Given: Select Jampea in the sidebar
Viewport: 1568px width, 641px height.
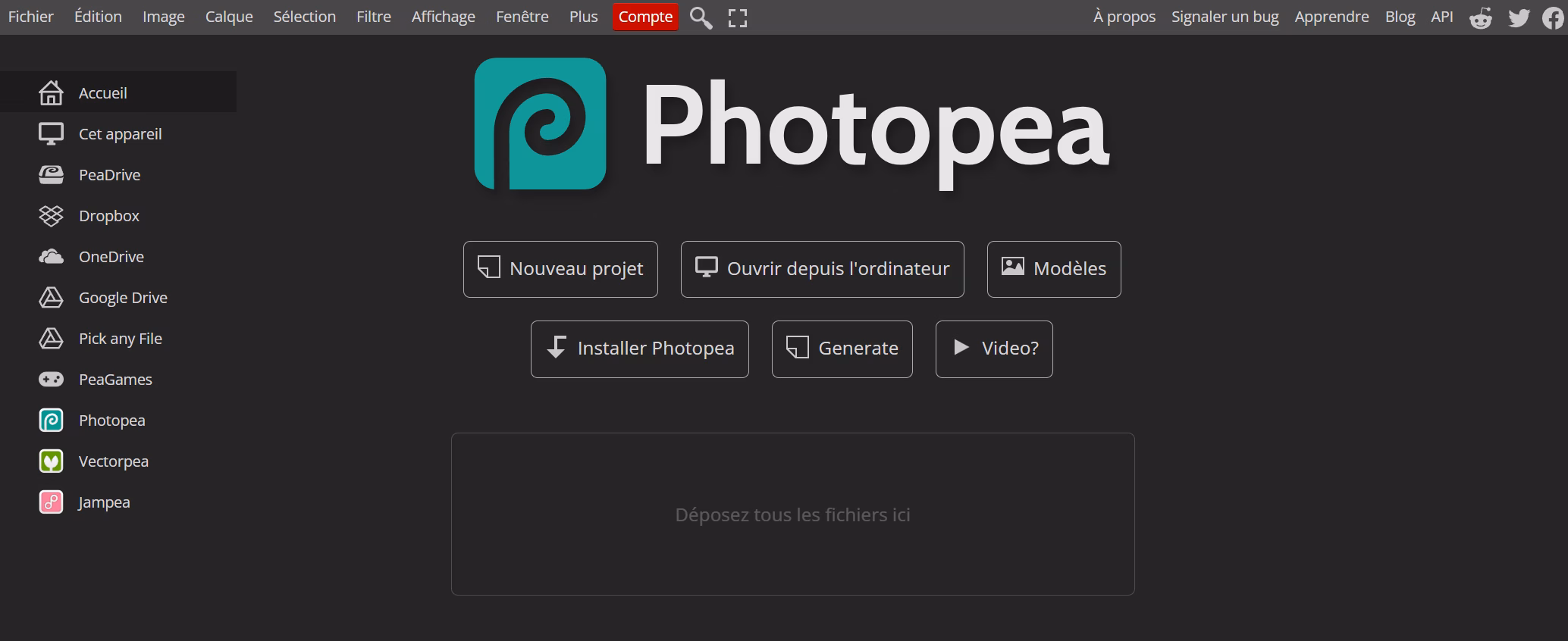Looking at the screenshot, I should point(118,502).
